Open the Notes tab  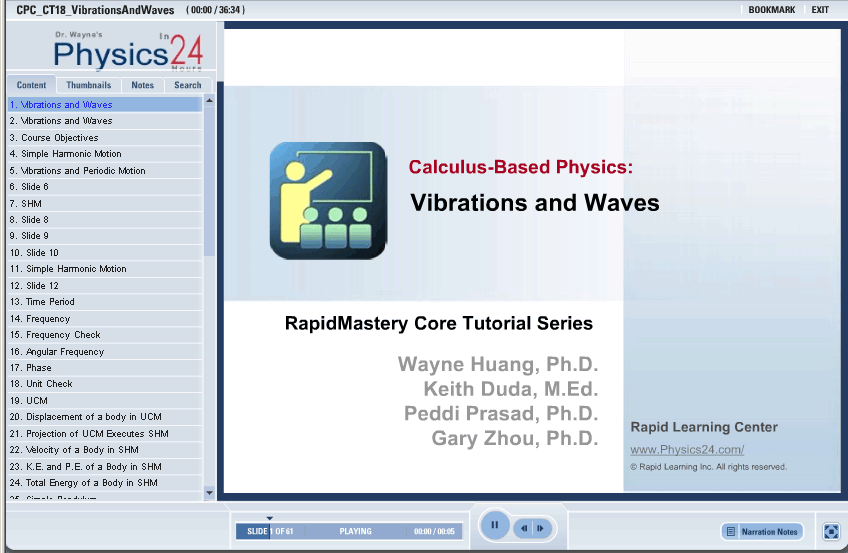pos(142,85)
